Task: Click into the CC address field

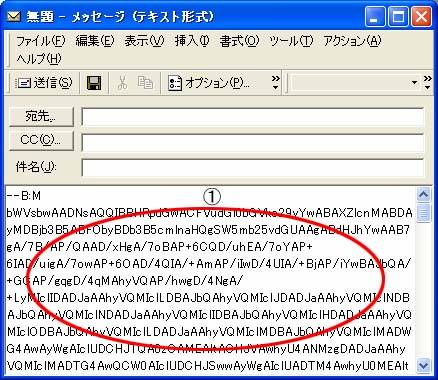Action: 253,142
